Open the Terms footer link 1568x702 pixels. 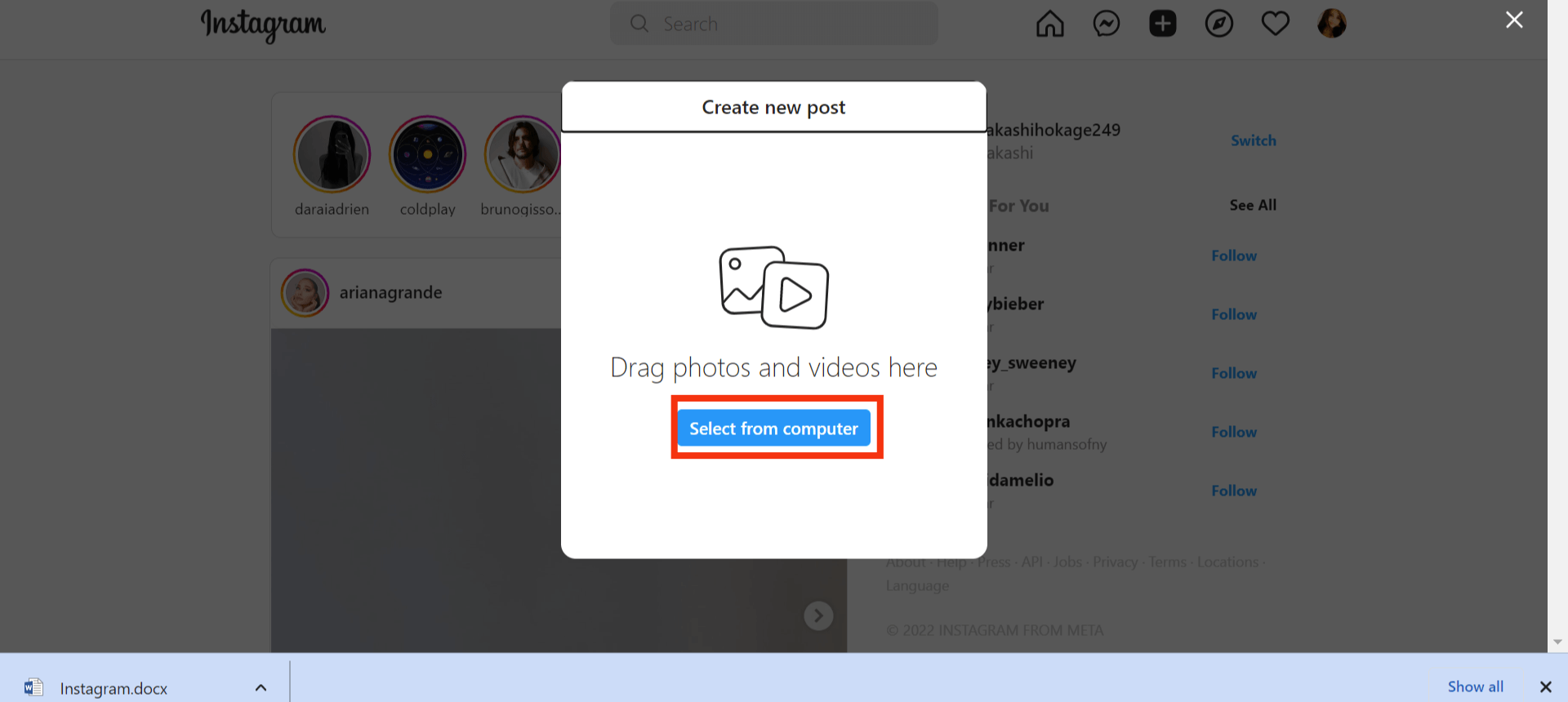[x=1168, y=562]
